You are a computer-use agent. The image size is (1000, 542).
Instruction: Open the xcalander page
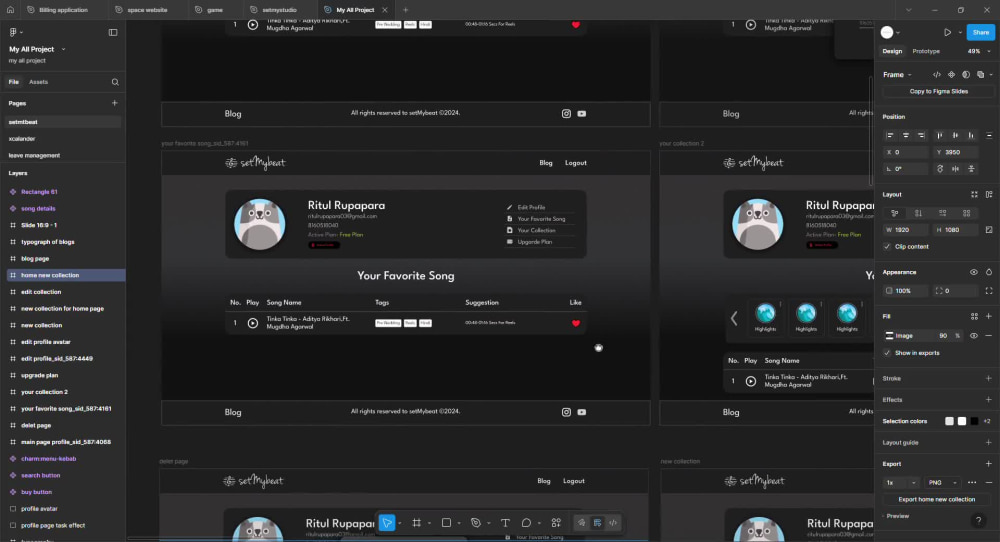[x=22, y=138]
